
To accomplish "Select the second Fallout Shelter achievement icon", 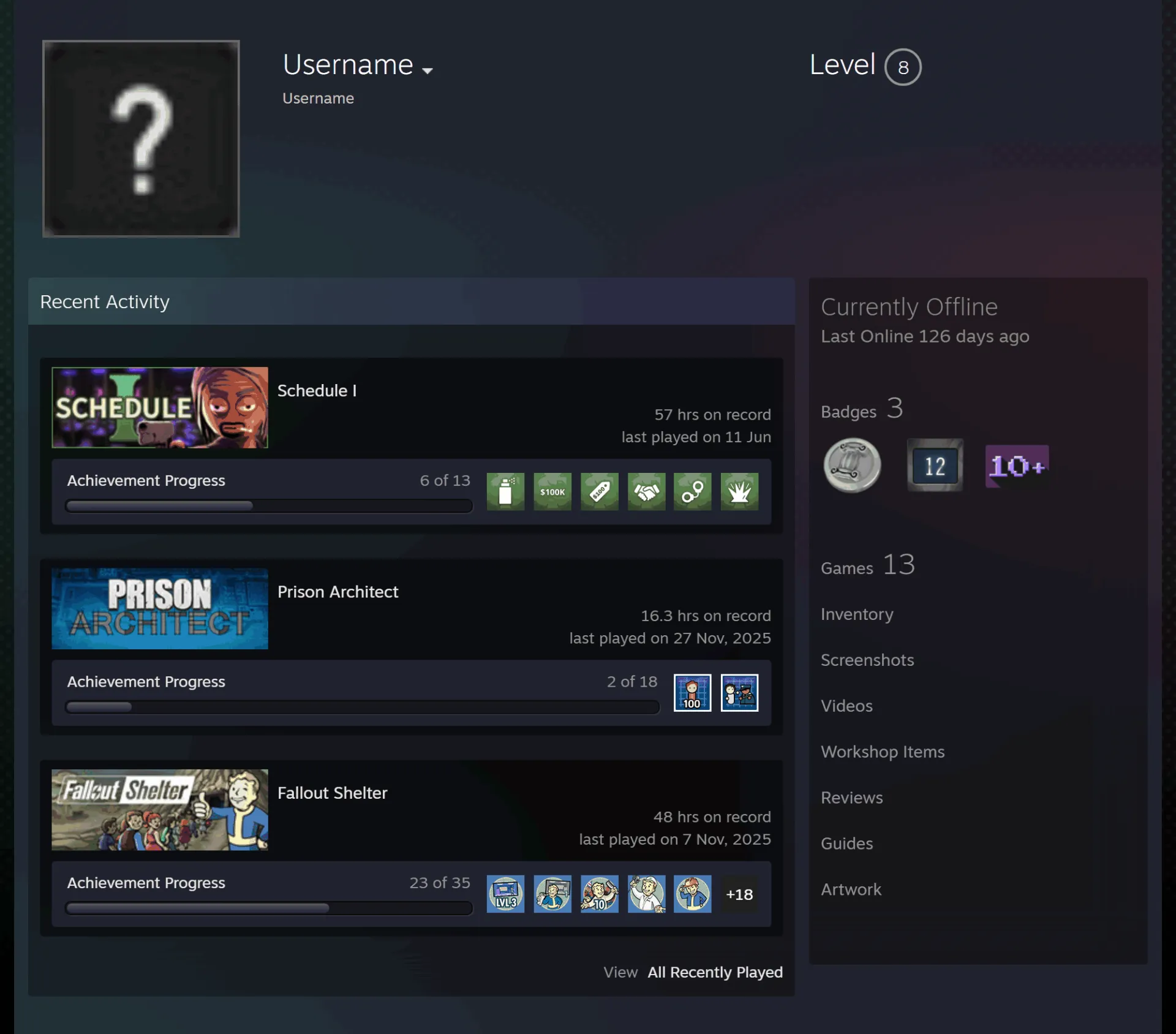I will point(552,894).
